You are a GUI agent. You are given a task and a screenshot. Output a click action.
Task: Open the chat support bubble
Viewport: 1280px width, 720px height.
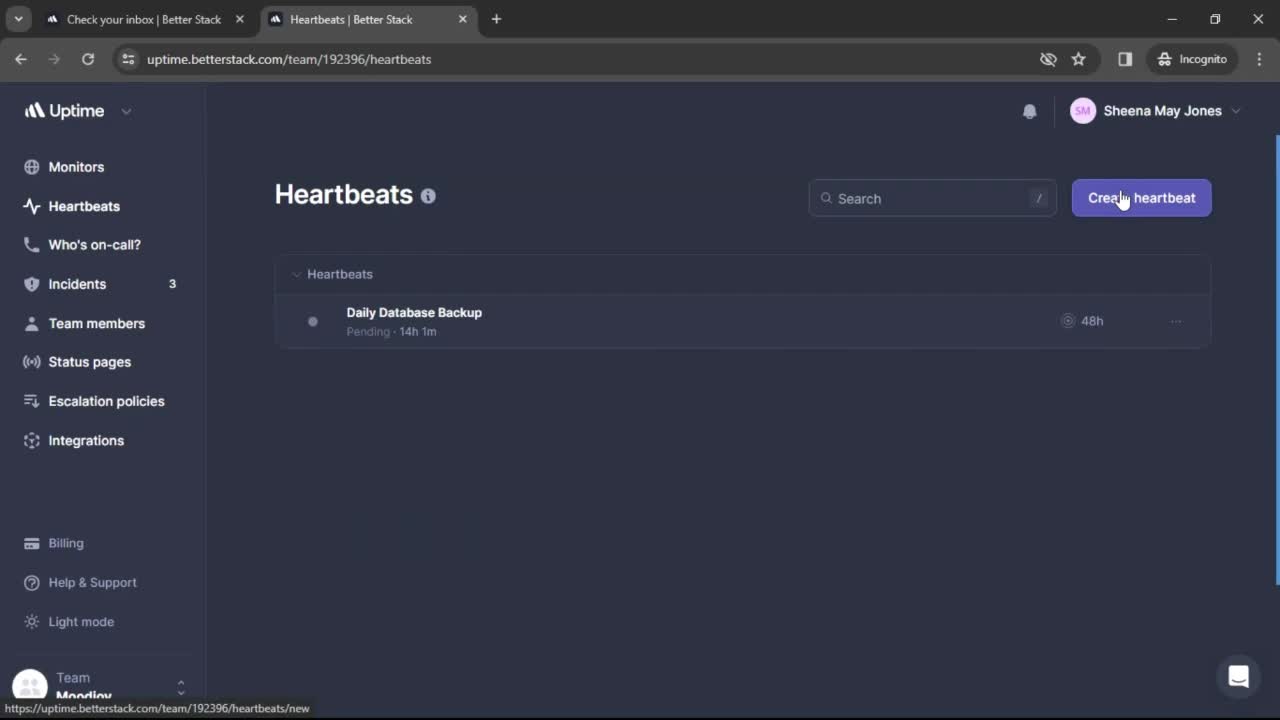(1238, 677)
